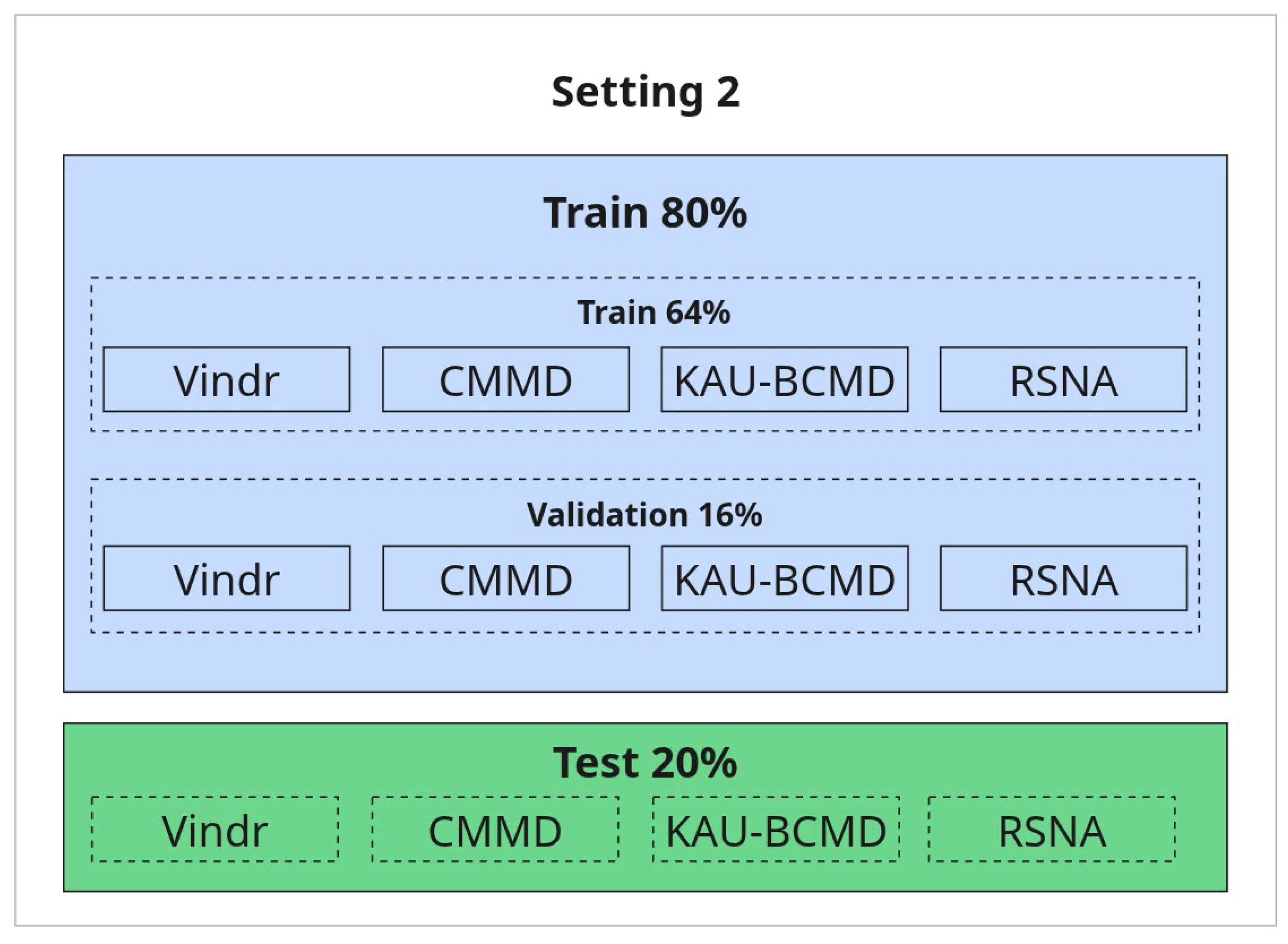Select Vindr box under Validation 16%
The width and height of the screenshot is (1288, 944).
tap(226, 578)
